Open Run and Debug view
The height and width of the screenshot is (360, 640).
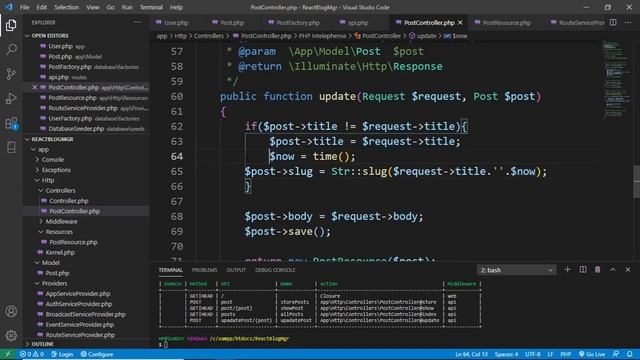point(11,98)
